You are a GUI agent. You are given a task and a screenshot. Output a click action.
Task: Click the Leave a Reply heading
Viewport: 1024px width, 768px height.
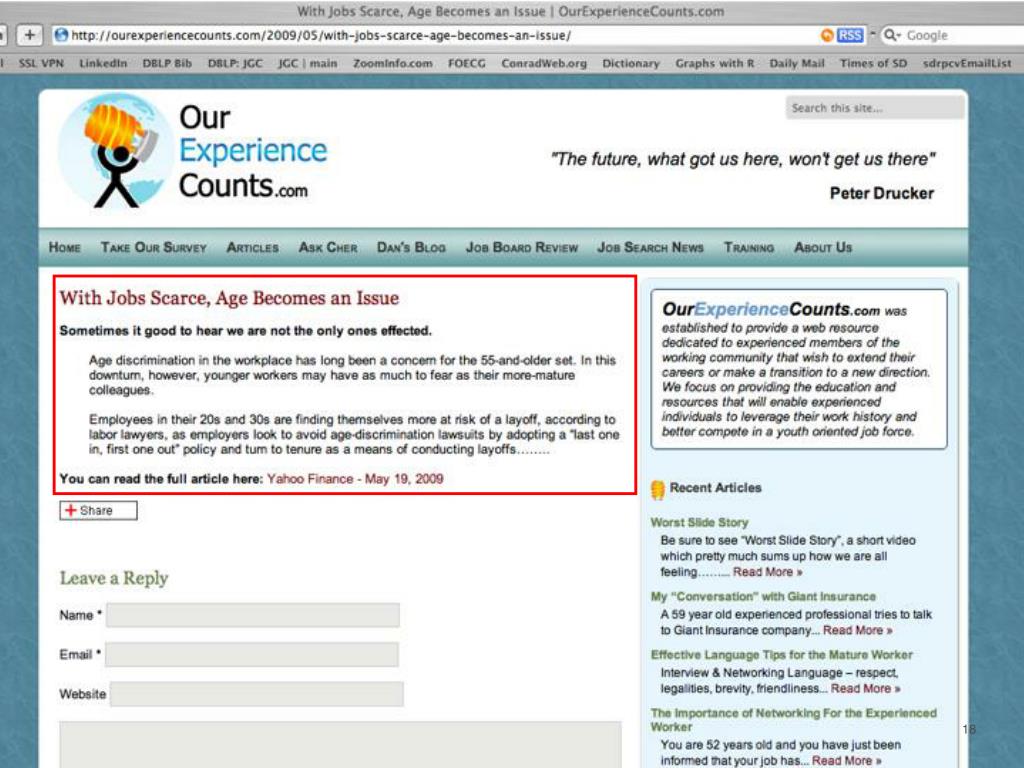[x=114, y=578]
